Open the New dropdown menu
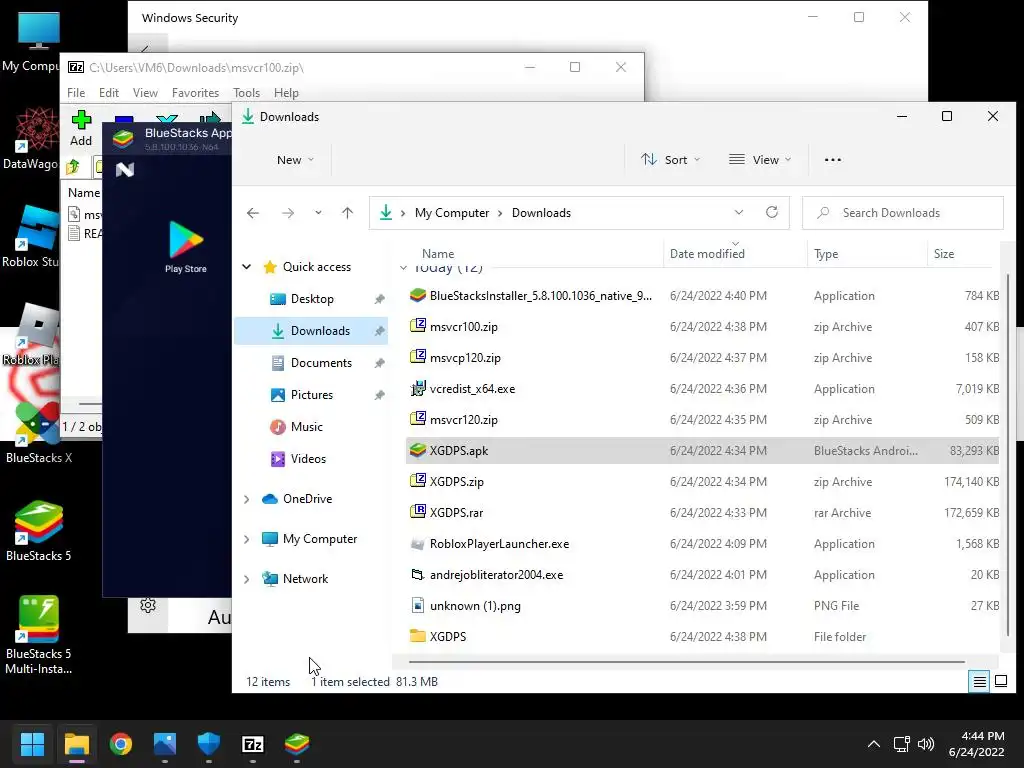 coord(295,160)
